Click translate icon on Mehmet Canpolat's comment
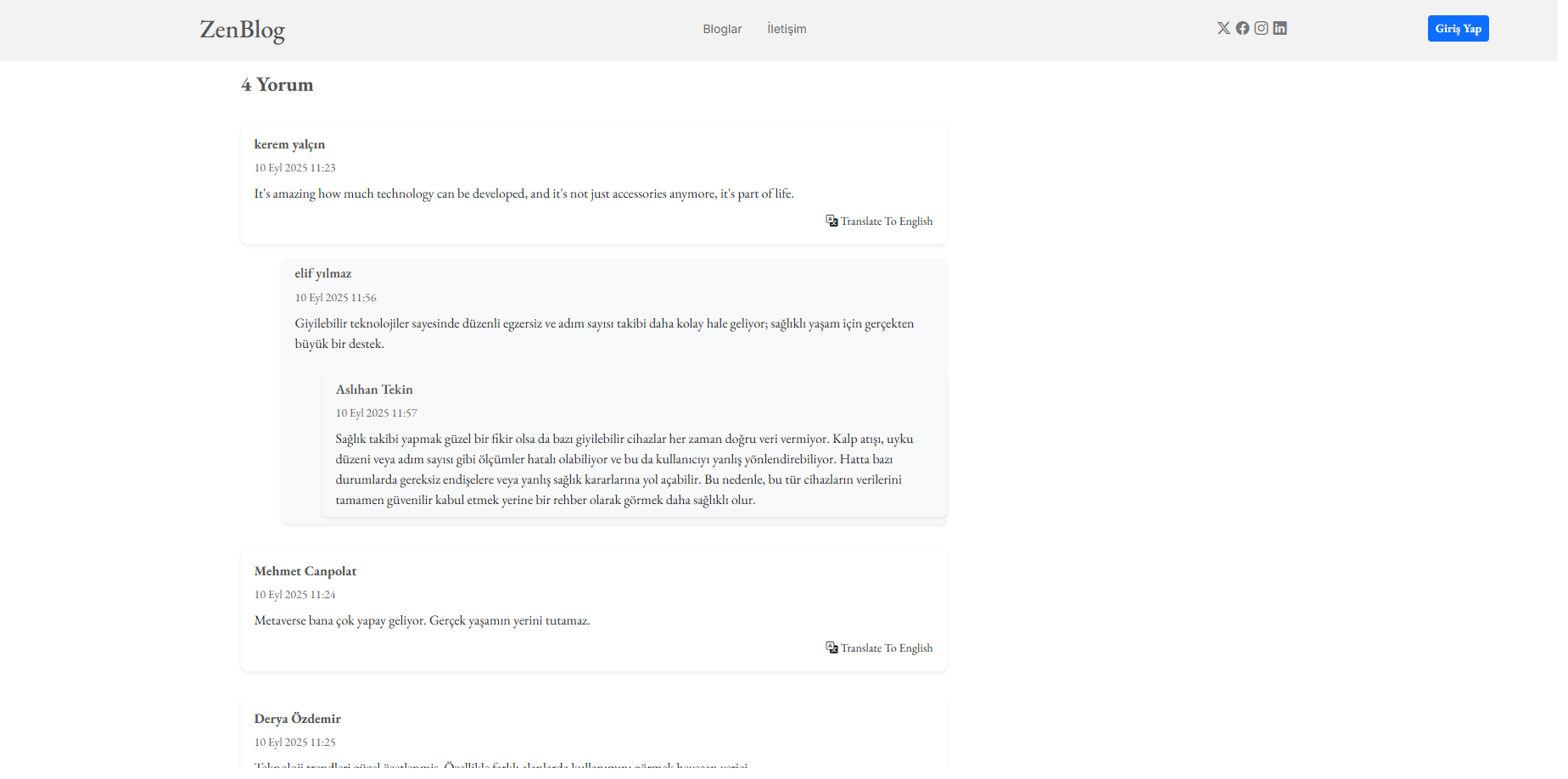 [x=832, y=647]
